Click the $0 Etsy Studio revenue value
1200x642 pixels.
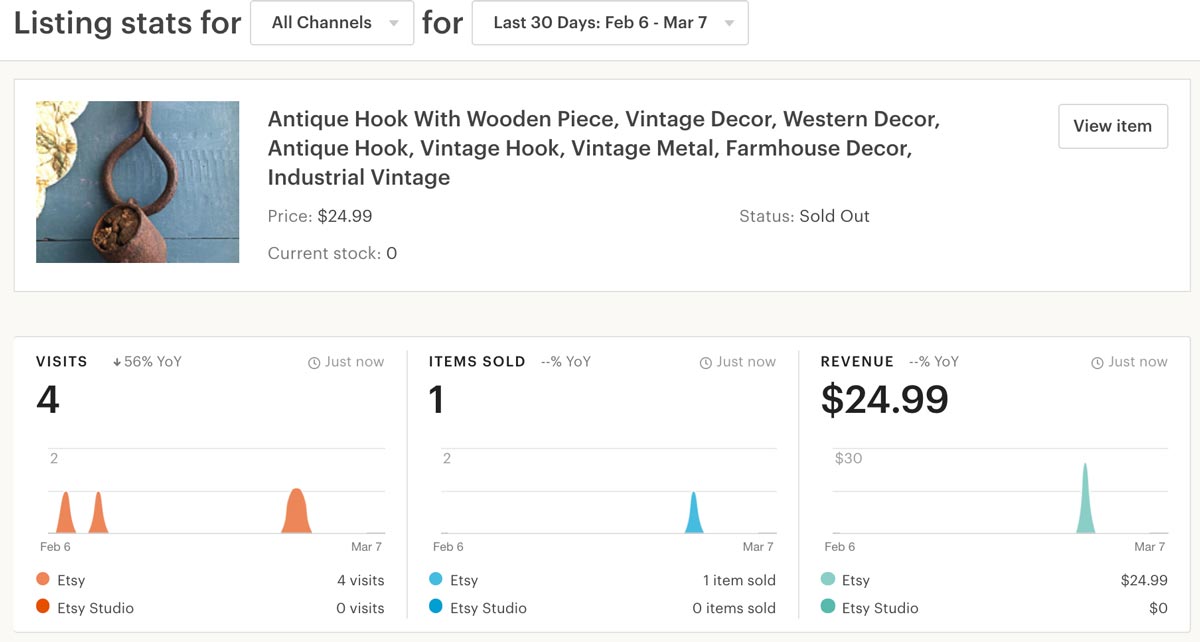tap(1158, 608)
